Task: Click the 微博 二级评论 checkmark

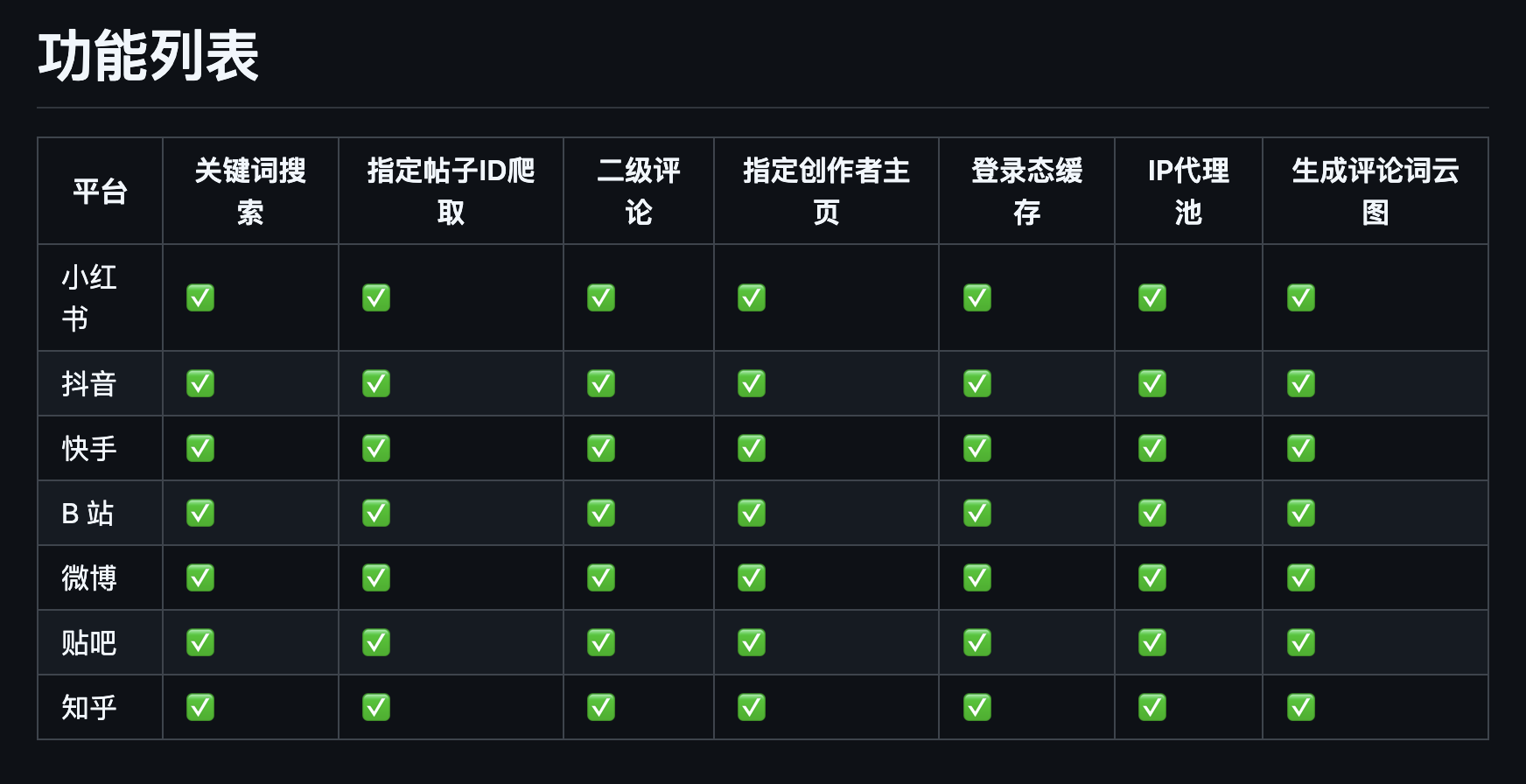Action: (x=601, y=577)
